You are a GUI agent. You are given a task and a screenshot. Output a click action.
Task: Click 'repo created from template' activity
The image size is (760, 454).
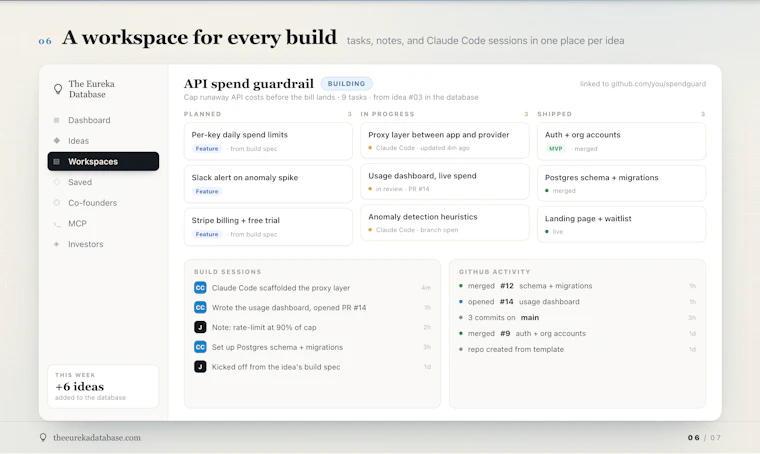point(577,349)
